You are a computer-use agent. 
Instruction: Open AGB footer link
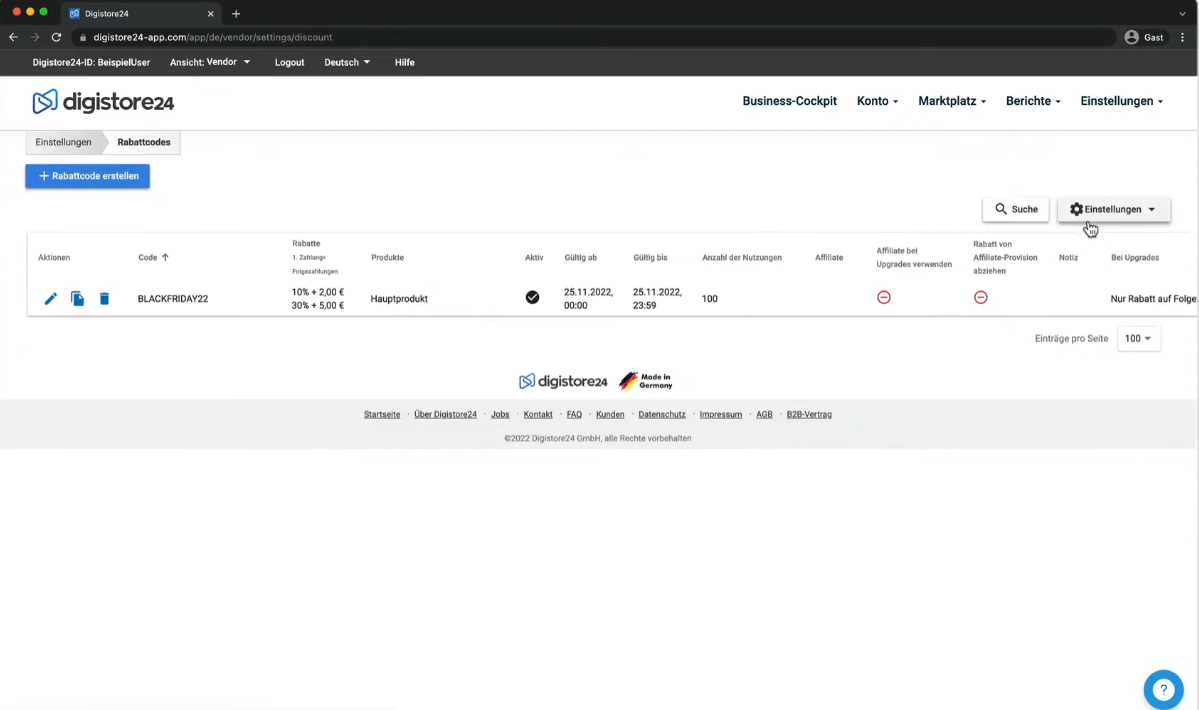764,414
